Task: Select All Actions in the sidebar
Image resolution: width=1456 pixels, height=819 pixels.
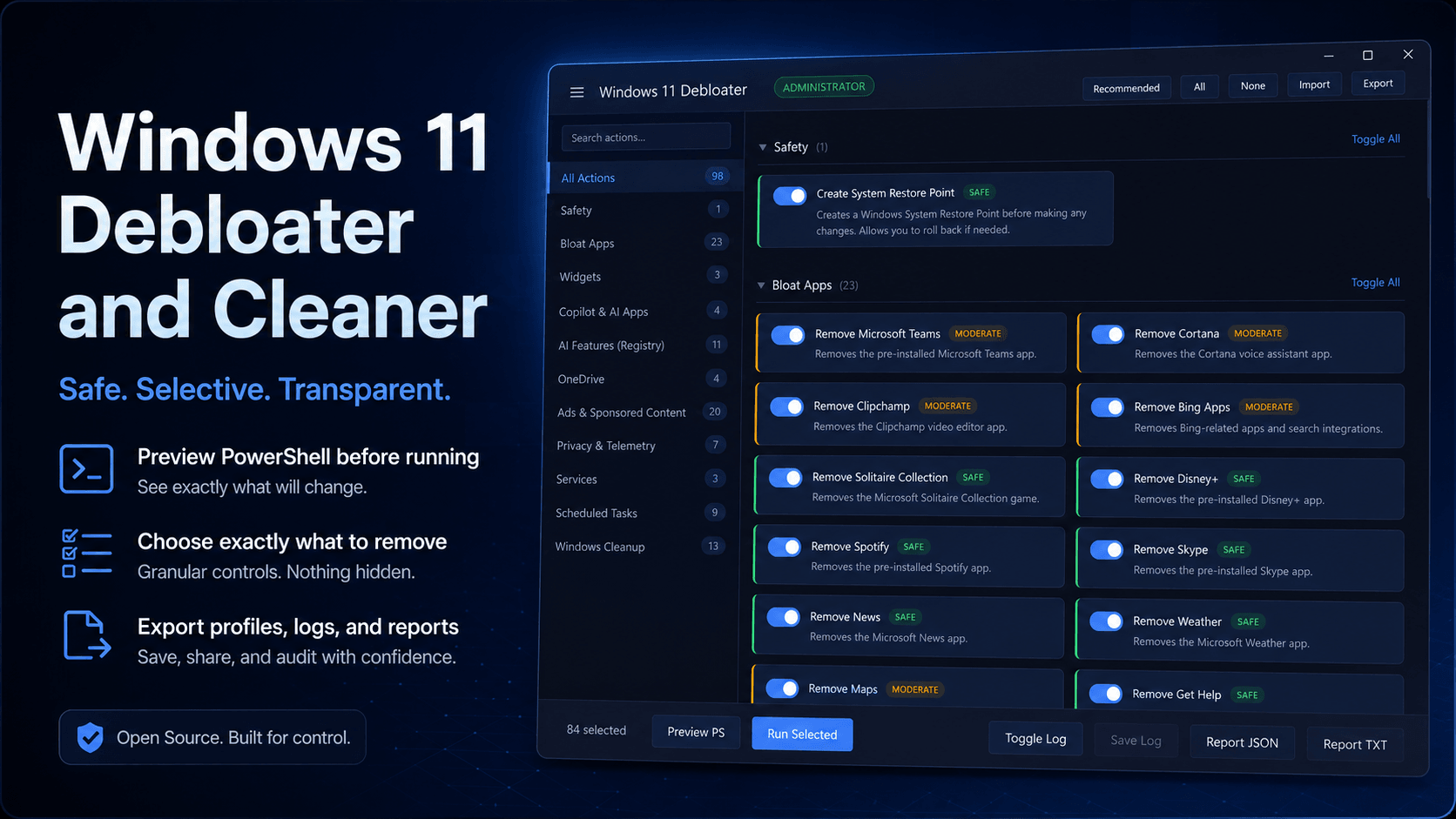Action: (645, 178)
